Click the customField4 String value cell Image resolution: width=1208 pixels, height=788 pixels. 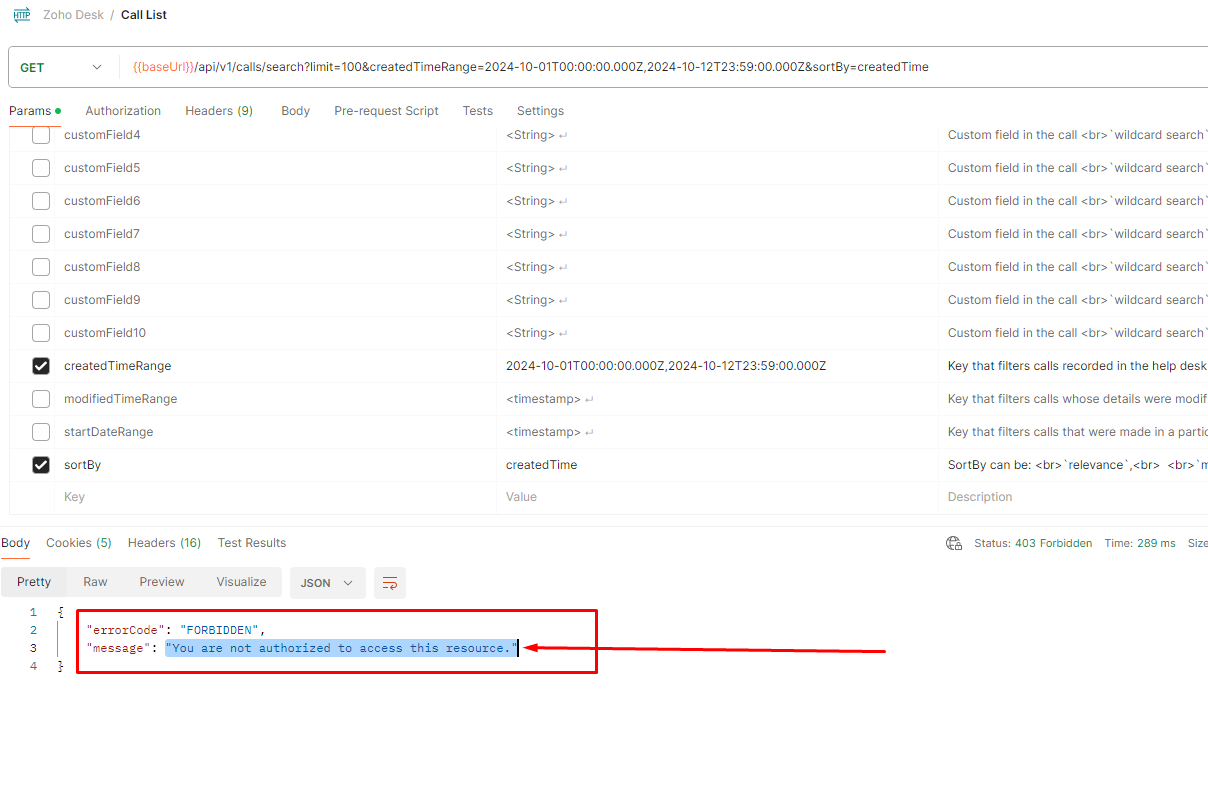pyautogui.click(x=717, y=135)
